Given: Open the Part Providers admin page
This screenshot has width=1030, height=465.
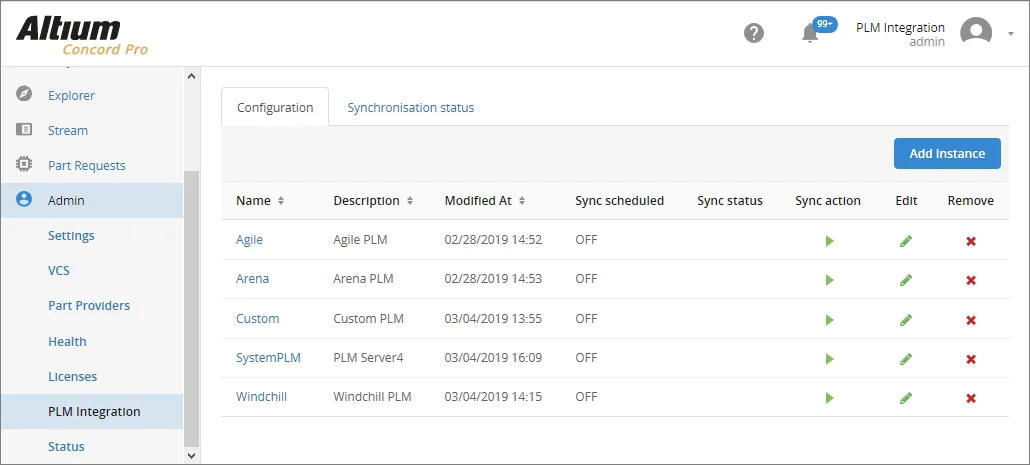Looking at the screenshot, I should pos(89,305).
